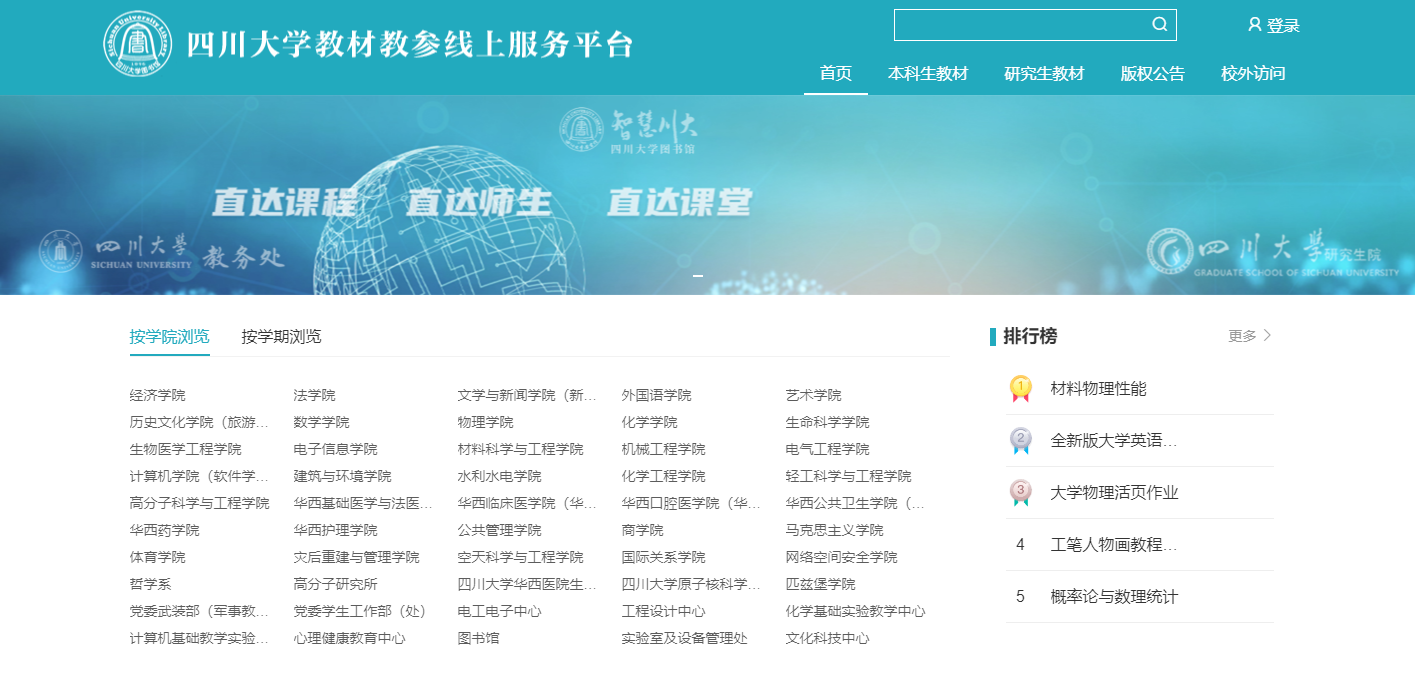Image resolution: width=1415 pixels, height=688 pixels.
Task: Open ranked book 材料物理性能
Action: tap(1099, 389)
